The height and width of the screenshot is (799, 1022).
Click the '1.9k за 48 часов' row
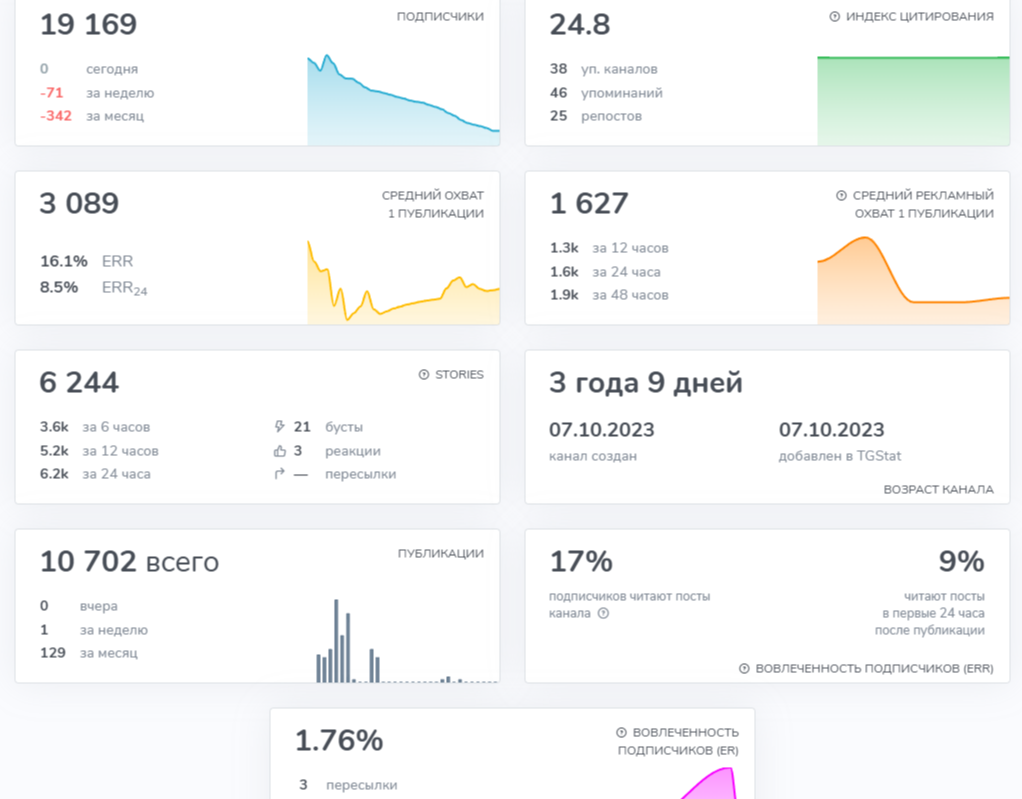pos(609,295)
